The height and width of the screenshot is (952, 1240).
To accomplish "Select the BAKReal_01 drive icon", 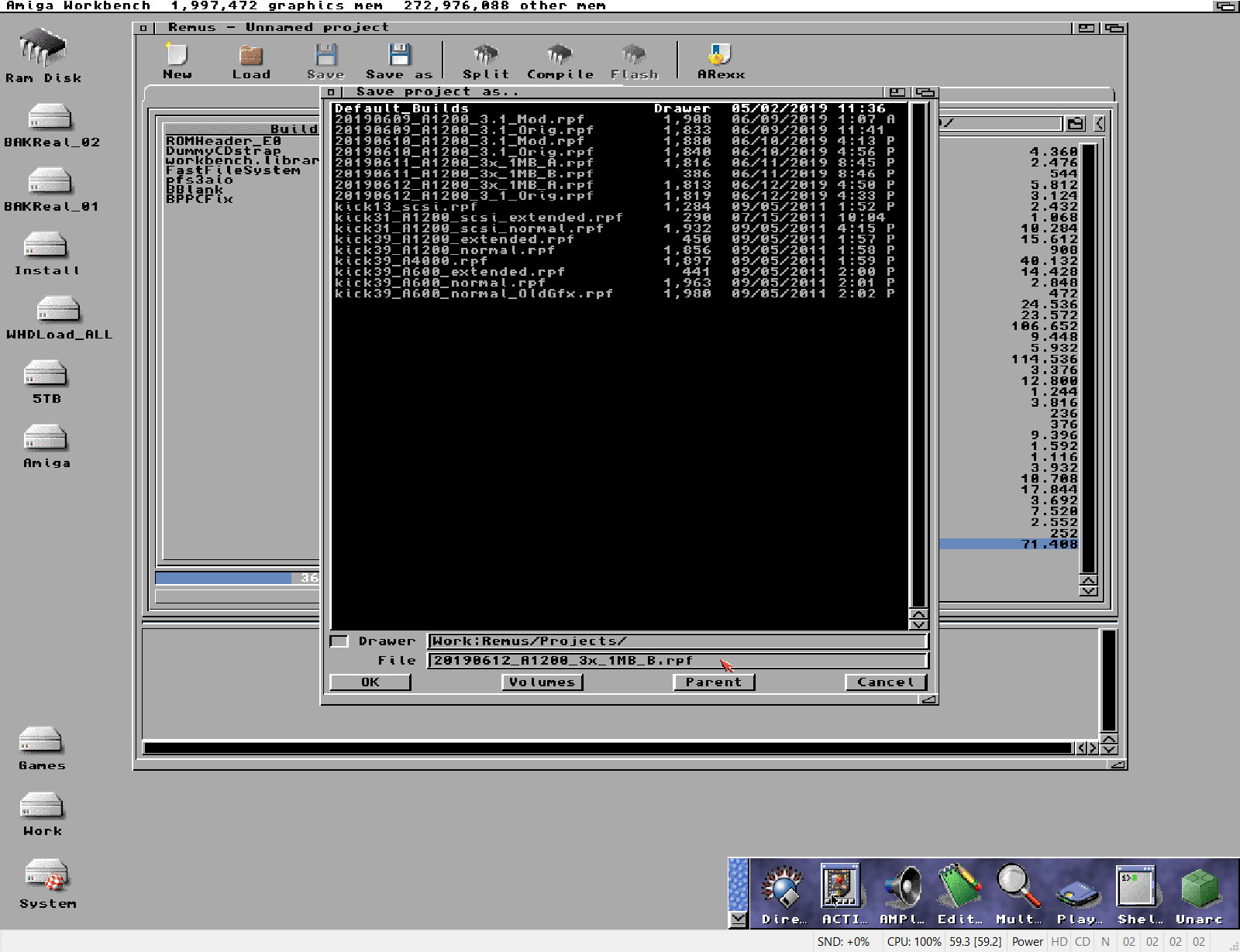I will [x=51, y=190].
